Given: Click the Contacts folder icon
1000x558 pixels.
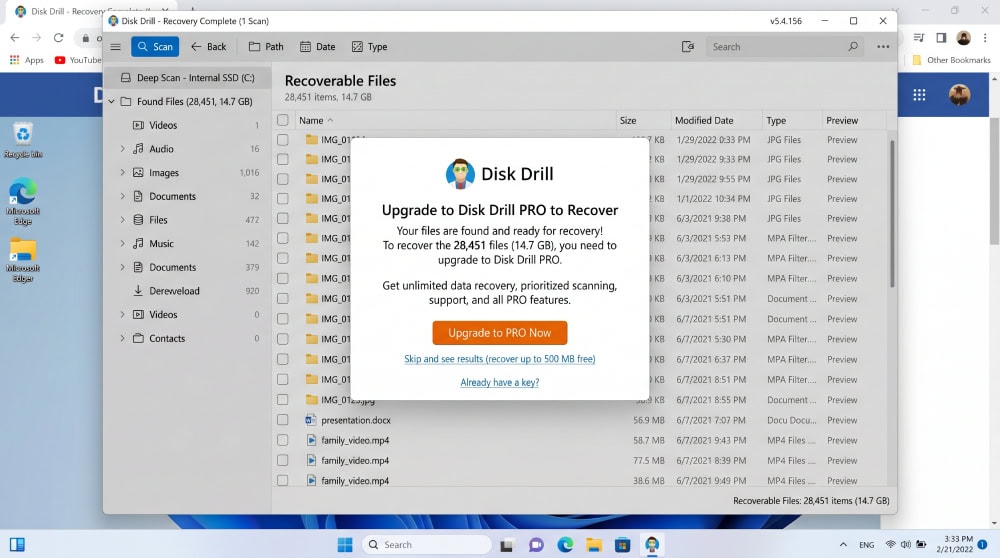Looking at the screenshot, I should 138,338.
